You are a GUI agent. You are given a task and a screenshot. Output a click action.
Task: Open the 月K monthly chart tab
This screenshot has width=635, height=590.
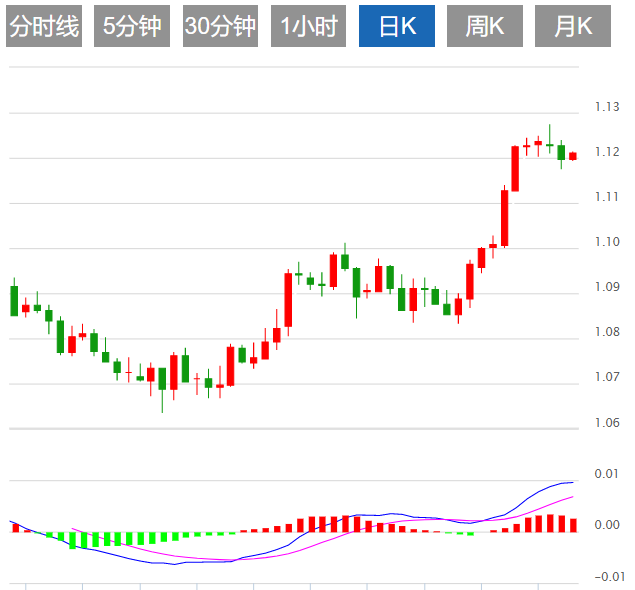[573, 26]
